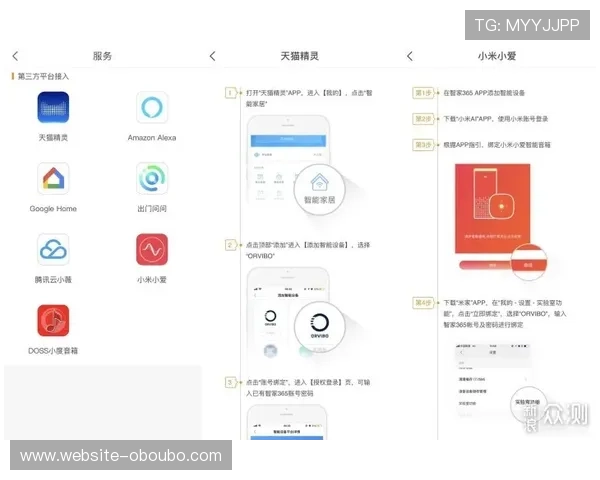Click the step 1 instruction text about 天猫精灵 APP

tap(309, 98)
